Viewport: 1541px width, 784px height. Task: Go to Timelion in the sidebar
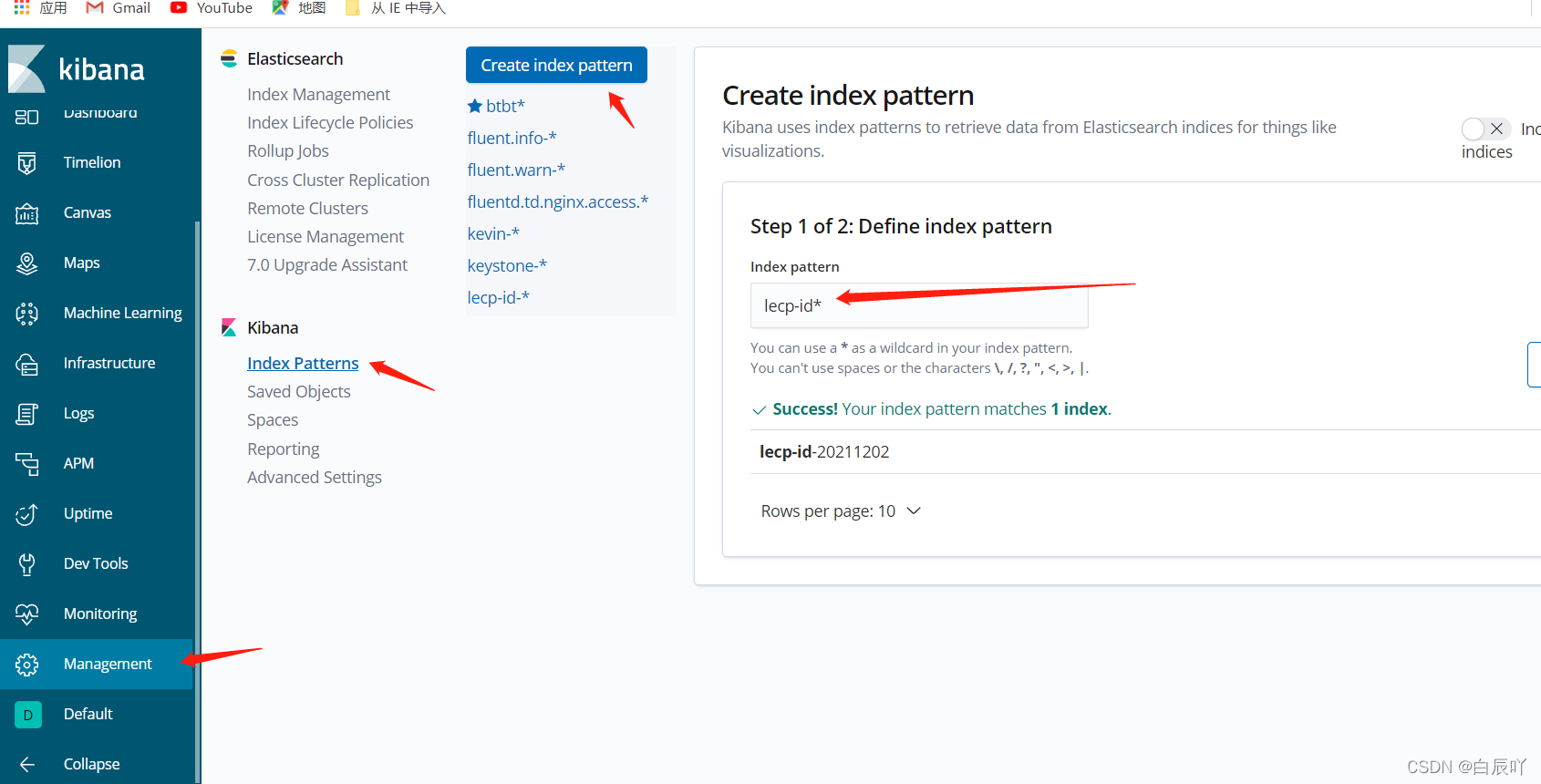tap(92, 162)
